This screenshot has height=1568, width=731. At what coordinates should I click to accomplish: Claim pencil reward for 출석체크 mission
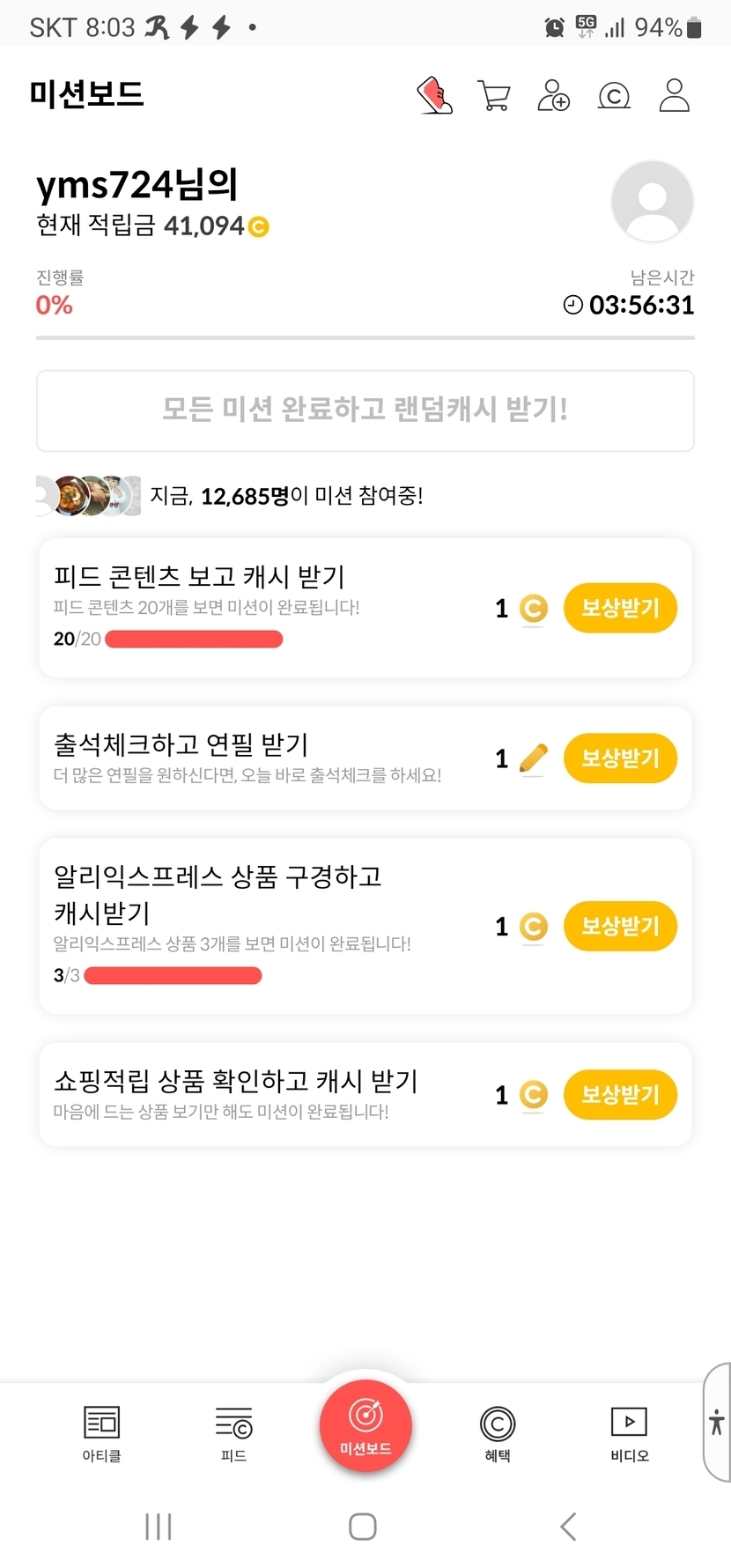[x=620, y=758]
